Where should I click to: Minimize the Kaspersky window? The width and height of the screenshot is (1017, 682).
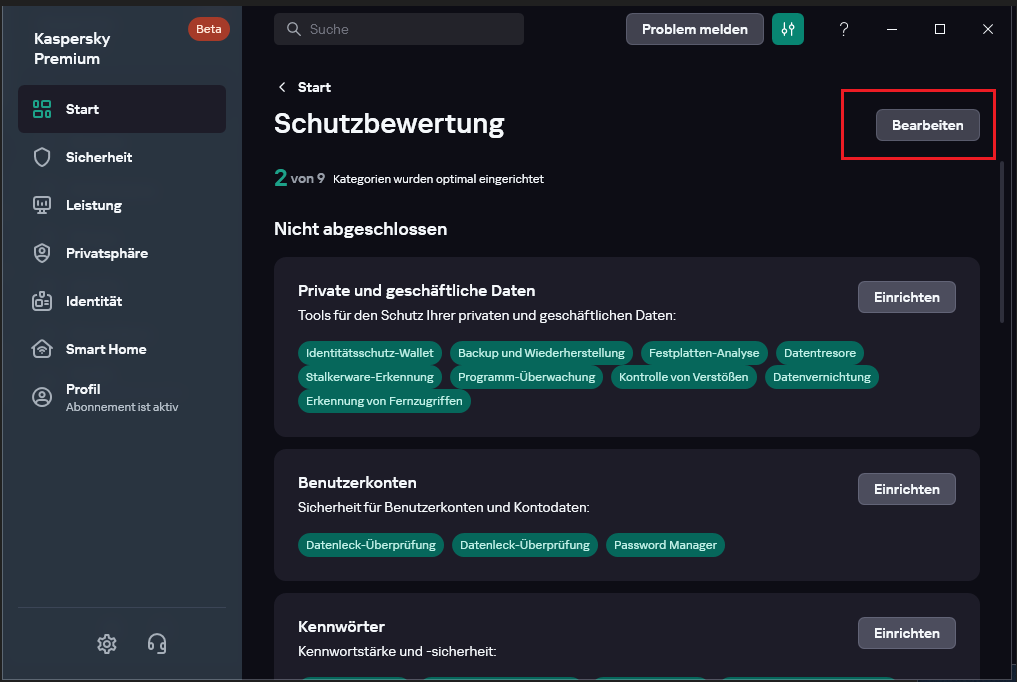892,29
